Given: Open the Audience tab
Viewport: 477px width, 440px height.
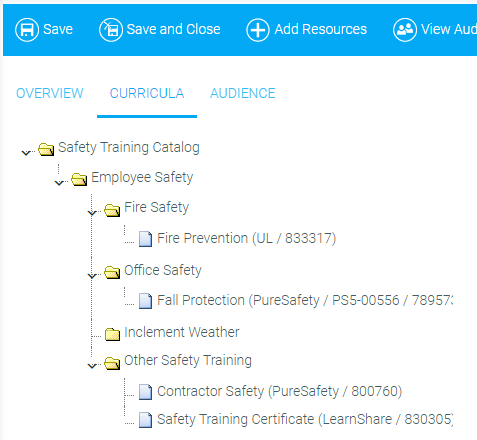Looking at the screenshot, I should click(243, 93).
